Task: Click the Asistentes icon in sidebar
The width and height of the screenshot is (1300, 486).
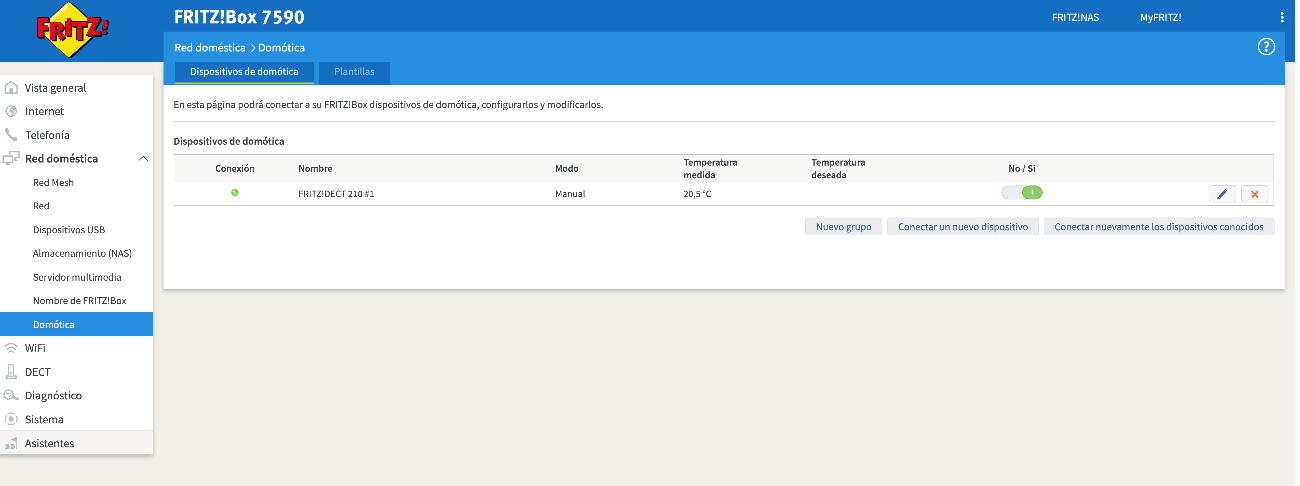Action: pyautogui.click(x=11, y=443)
